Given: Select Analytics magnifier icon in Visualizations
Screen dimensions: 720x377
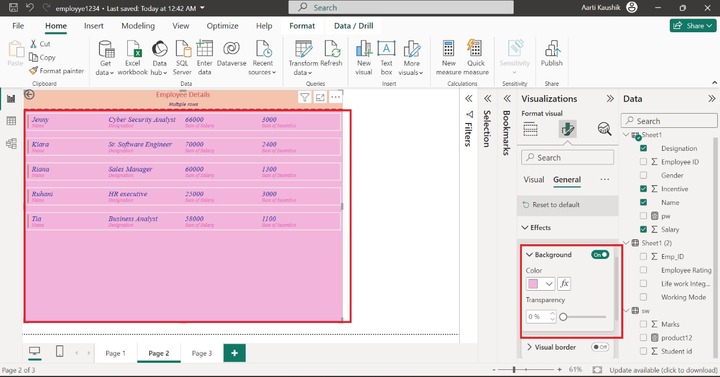Looking at the screenshot, I should click(605, 129).
